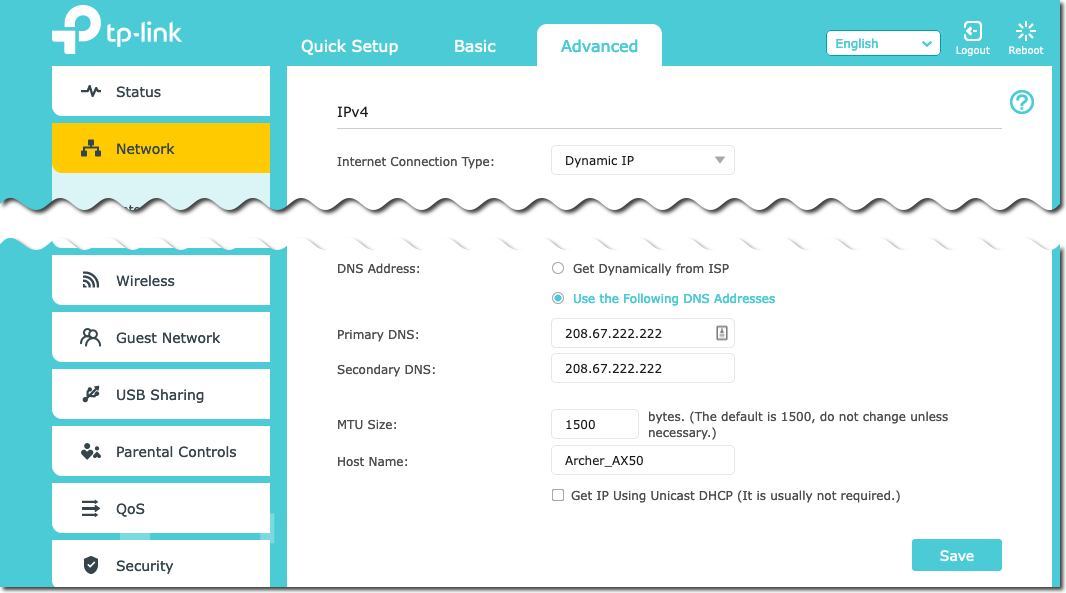Click the Guest Network people icon

point(91,338)
